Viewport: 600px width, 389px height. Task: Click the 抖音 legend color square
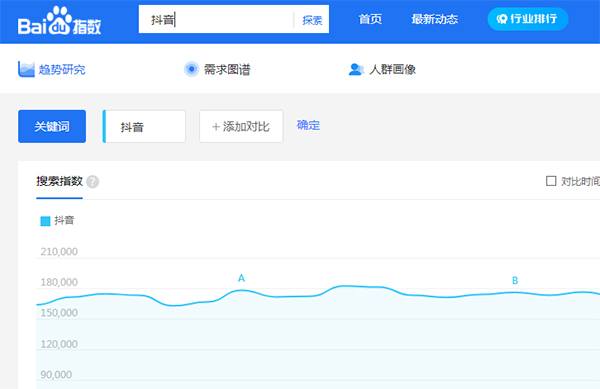click(x=45, y=221)
